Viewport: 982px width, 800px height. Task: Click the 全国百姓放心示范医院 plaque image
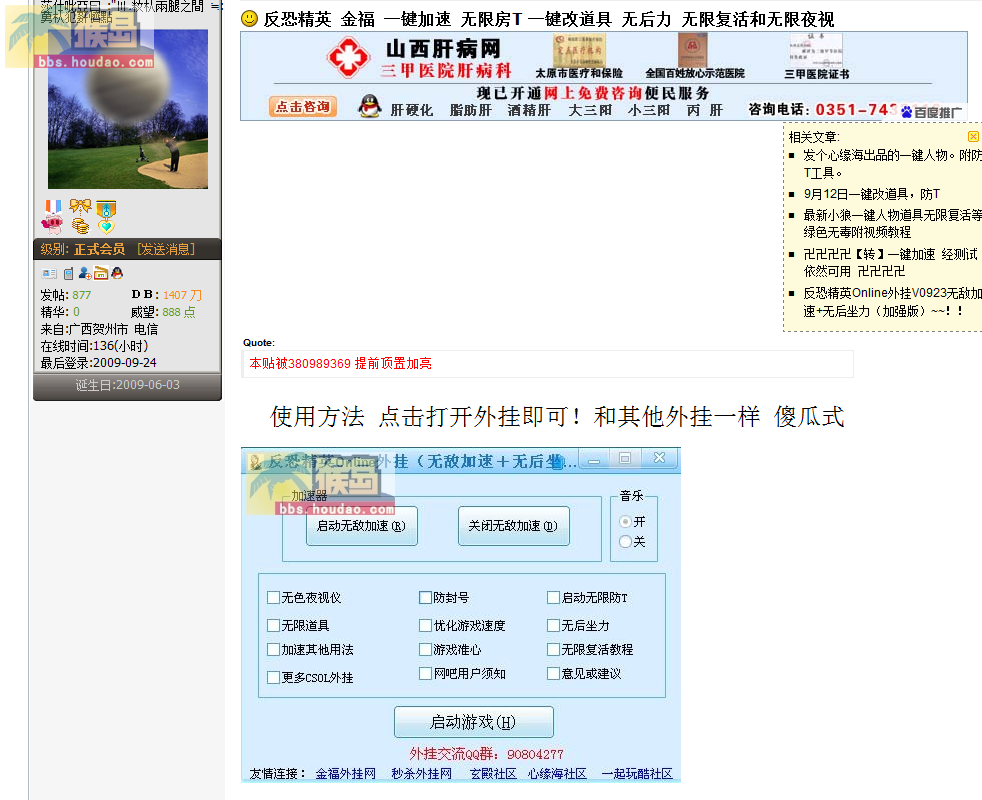point(692,49)
